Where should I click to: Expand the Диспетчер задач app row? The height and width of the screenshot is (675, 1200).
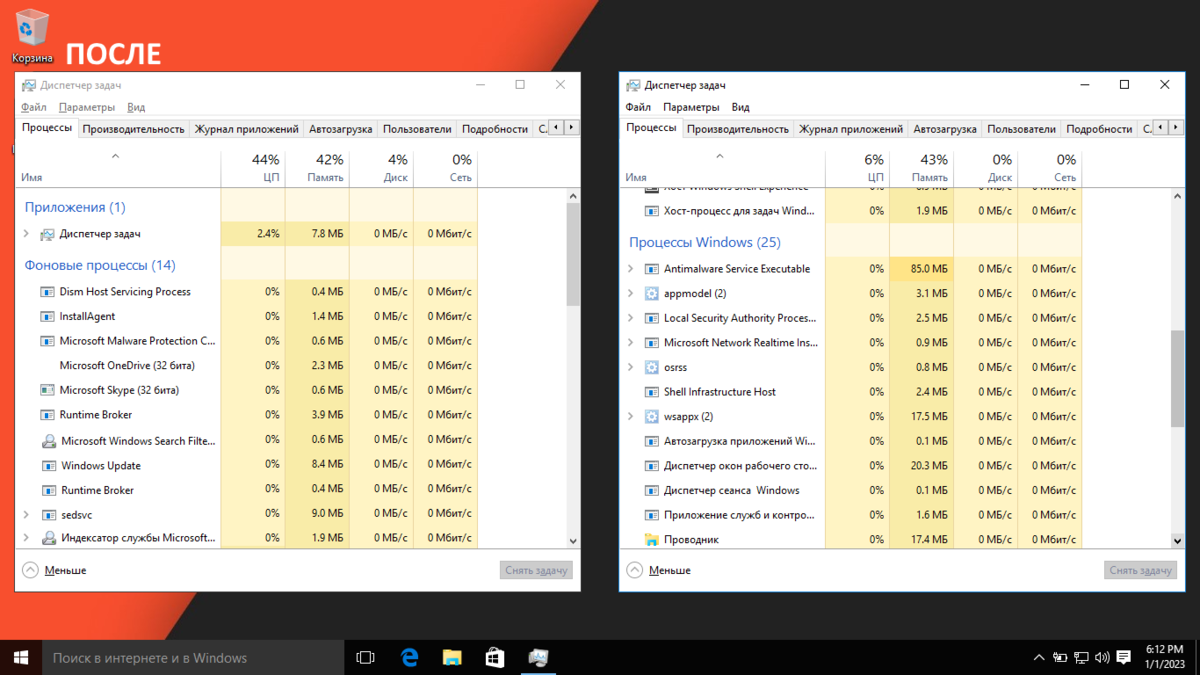26,234
